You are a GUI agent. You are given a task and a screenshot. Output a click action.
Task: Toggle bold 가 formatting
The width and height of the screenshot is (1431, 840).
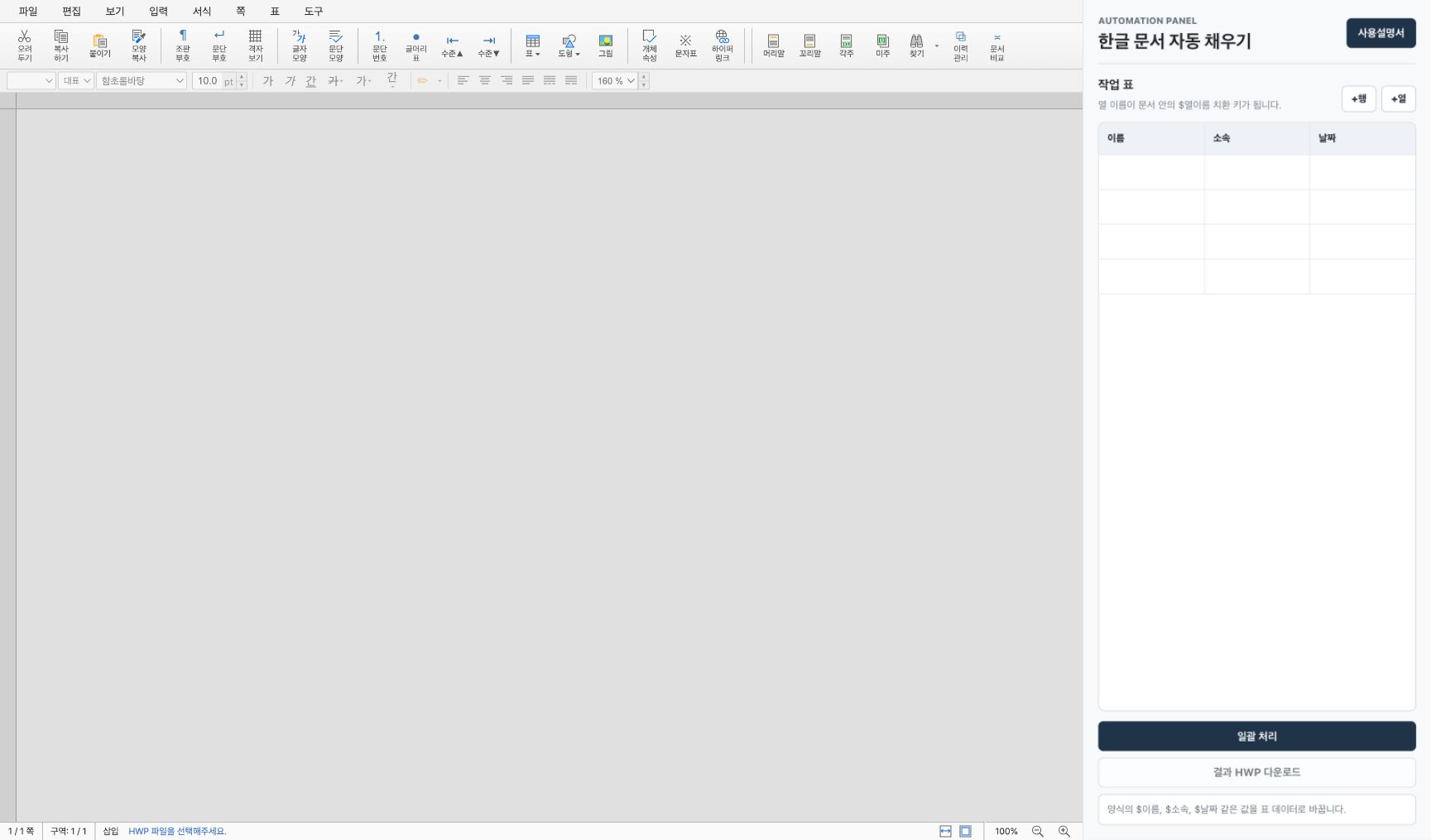267,80
